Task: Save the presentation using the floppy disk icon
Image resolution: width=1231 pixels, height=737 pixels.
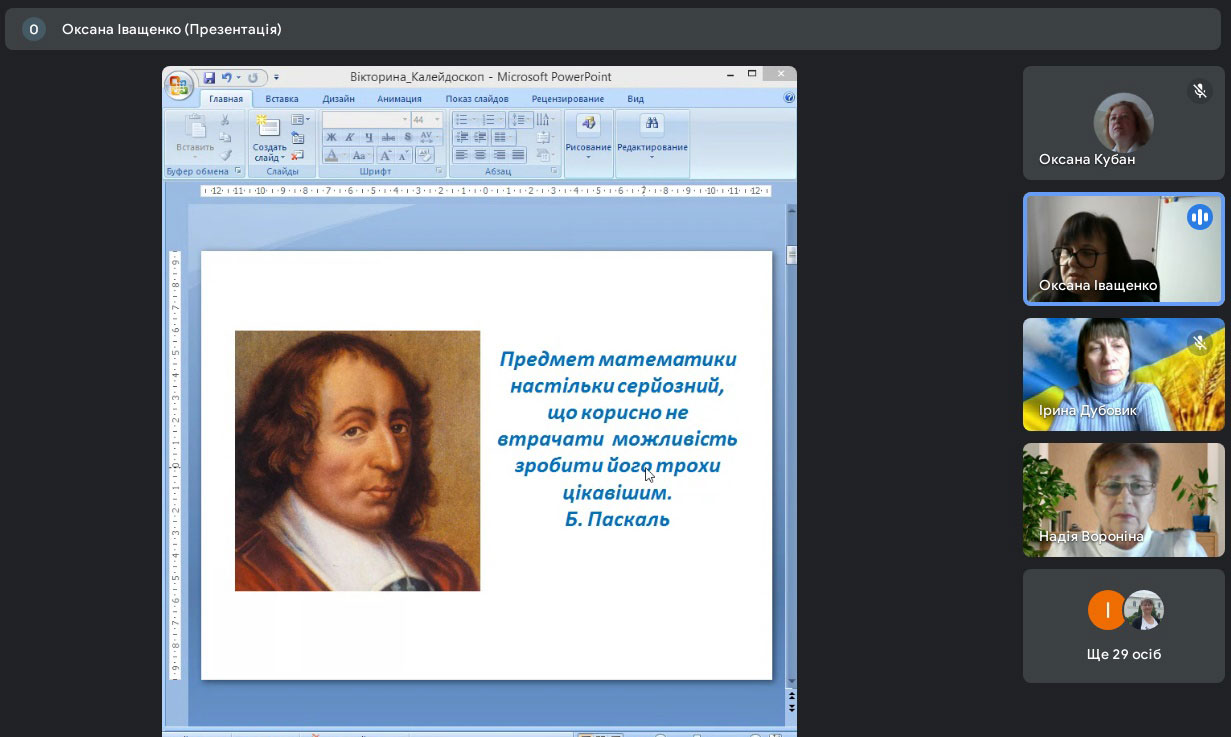Action: (209, 77)
